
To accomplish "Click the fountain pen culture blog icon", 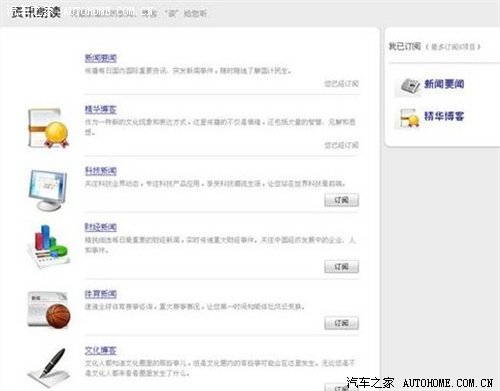I will coord(49,368).
